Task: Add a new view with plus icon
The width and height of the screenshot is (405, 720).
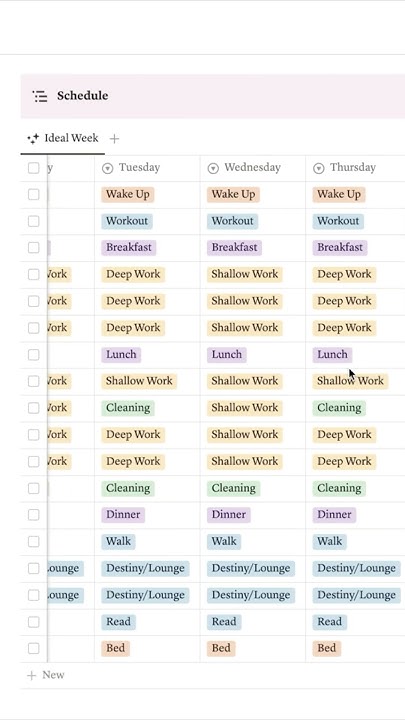Action: 114,138
